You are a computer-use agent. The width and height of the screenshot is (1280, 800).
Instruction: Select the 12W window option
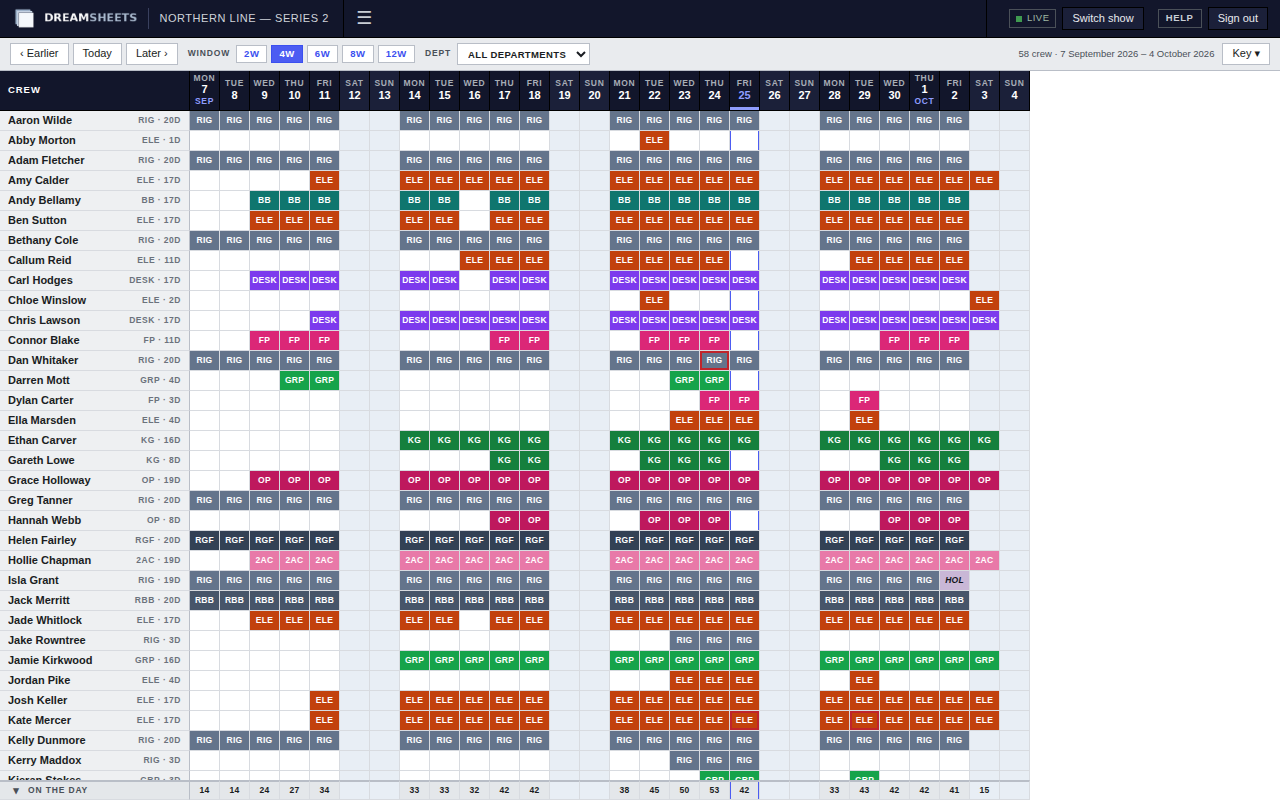[x=396, y=54]
